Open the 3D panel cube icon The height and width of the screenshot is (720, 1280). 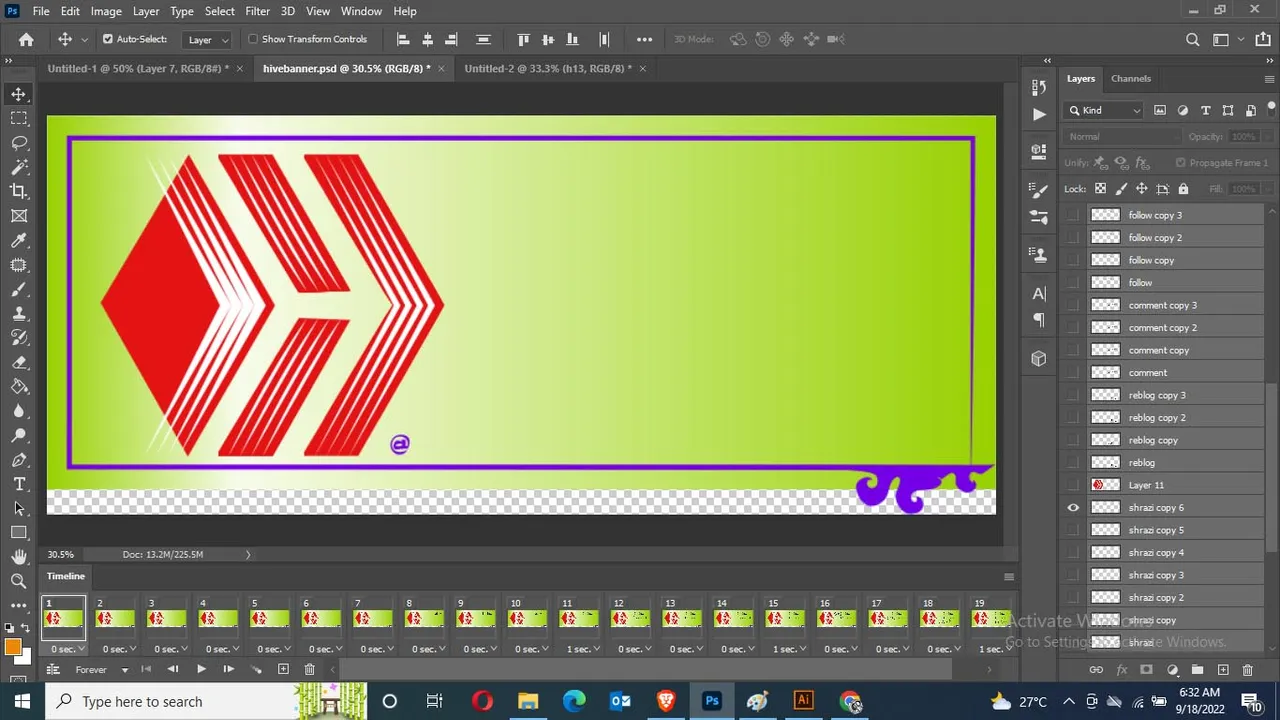(x=1039, y=359)
